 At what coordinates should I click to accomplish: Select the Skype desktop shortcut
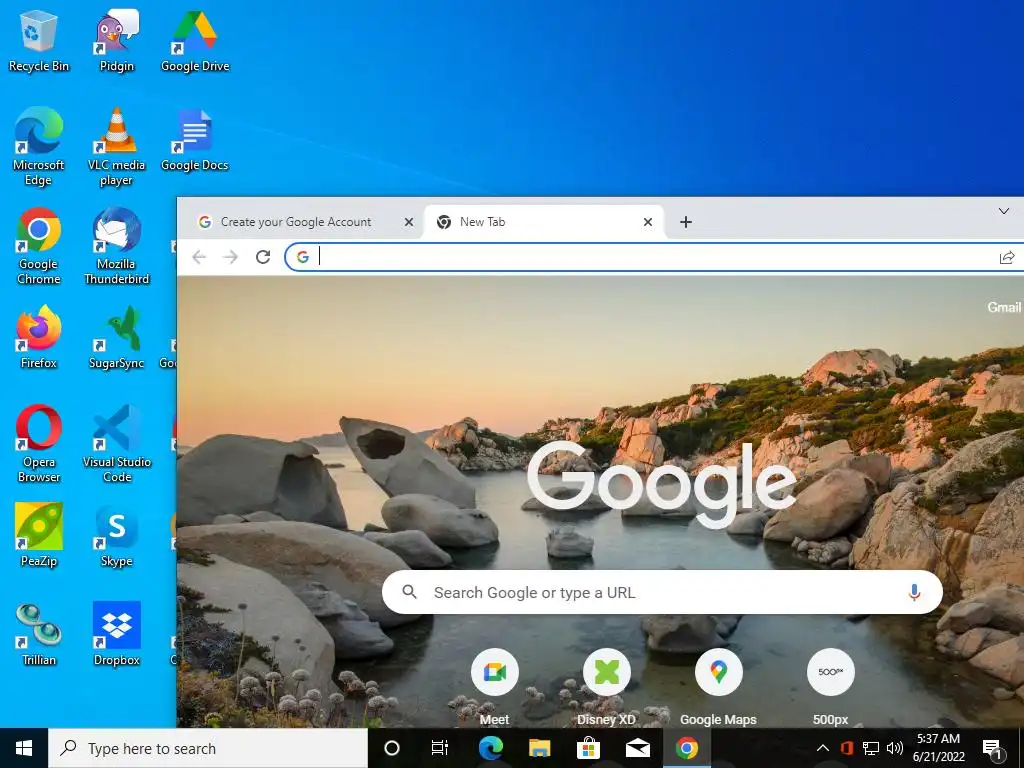116,536
